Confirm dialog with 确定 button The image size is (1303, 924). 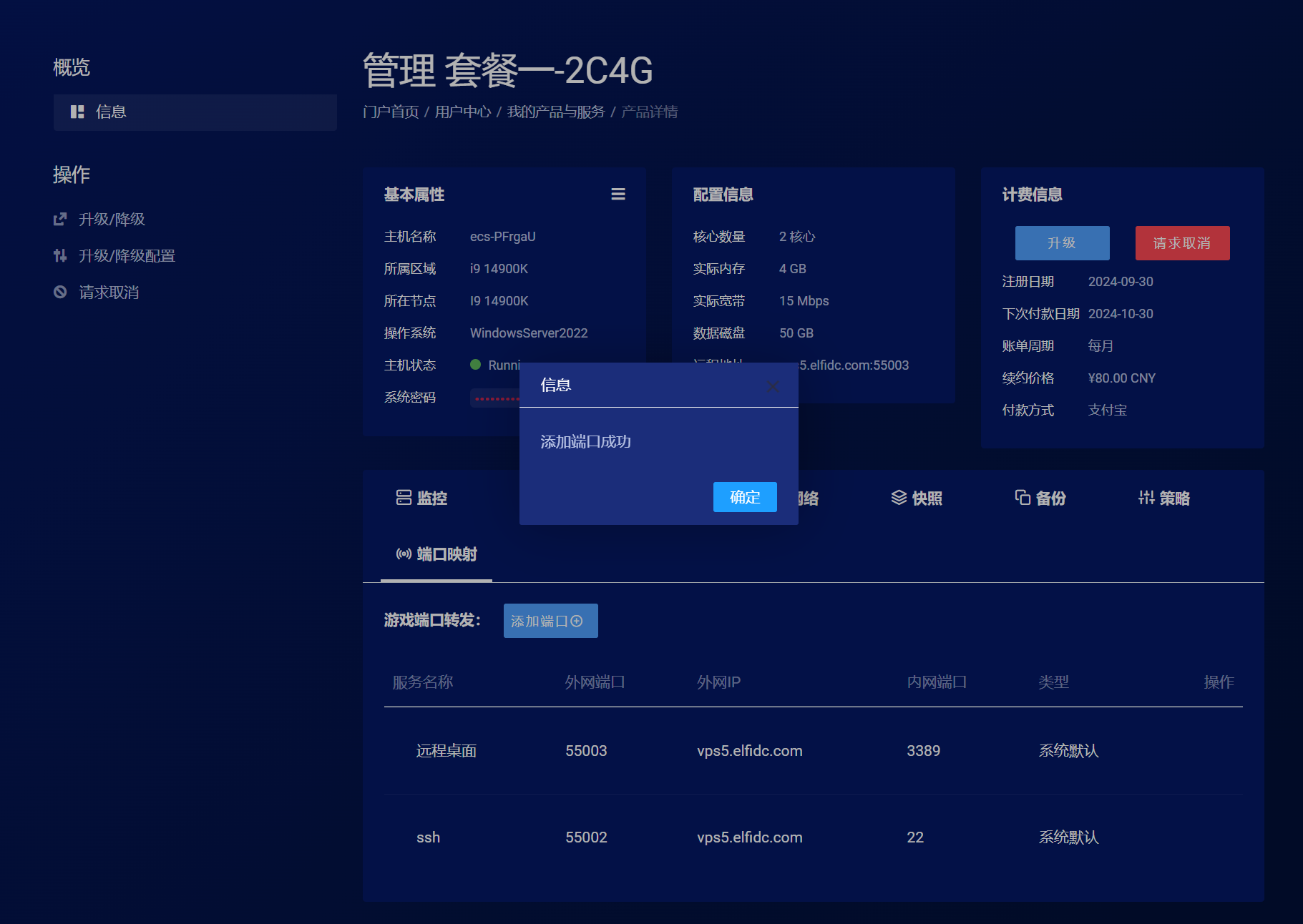click(745, 497)
